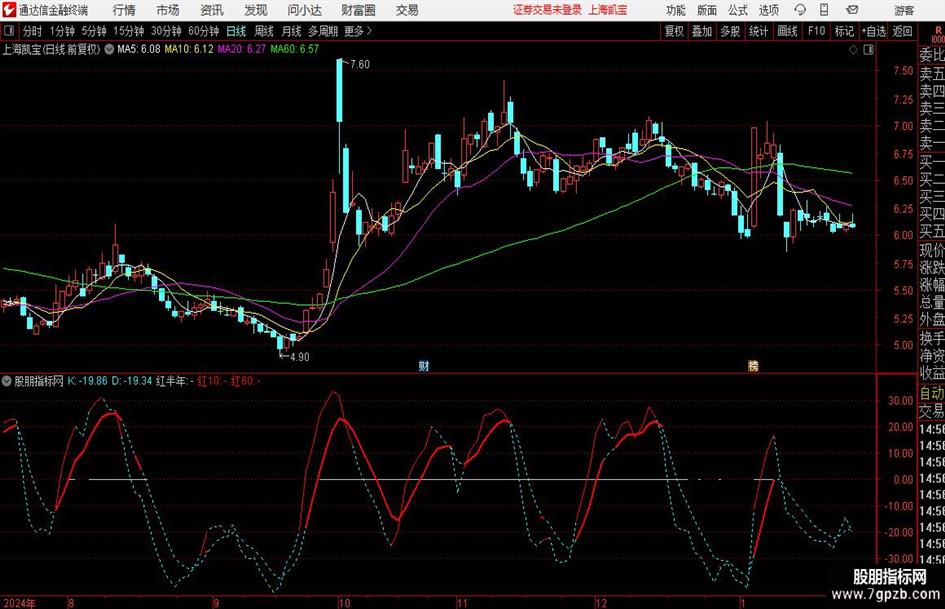The height and width of the screenshot is (609, 945).
Task: Click the blue 财 marker on the chart
Action: click(x=424, y=365)
